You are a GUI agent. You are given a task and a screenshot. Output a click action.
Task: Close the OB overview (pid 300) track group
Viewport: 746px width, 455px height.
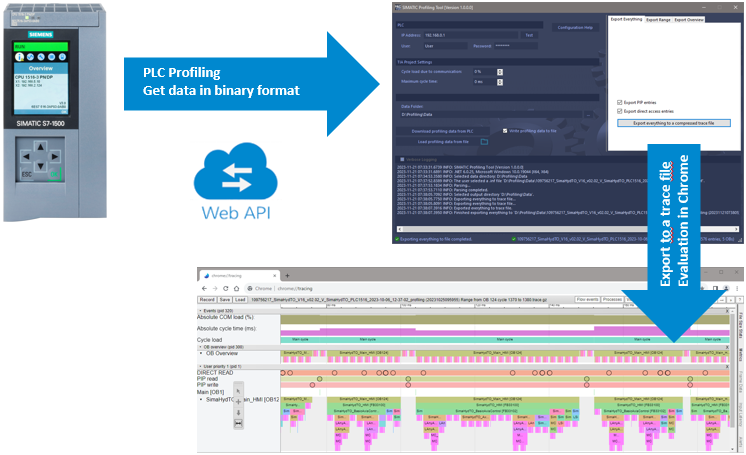click(x=727, y=347)
